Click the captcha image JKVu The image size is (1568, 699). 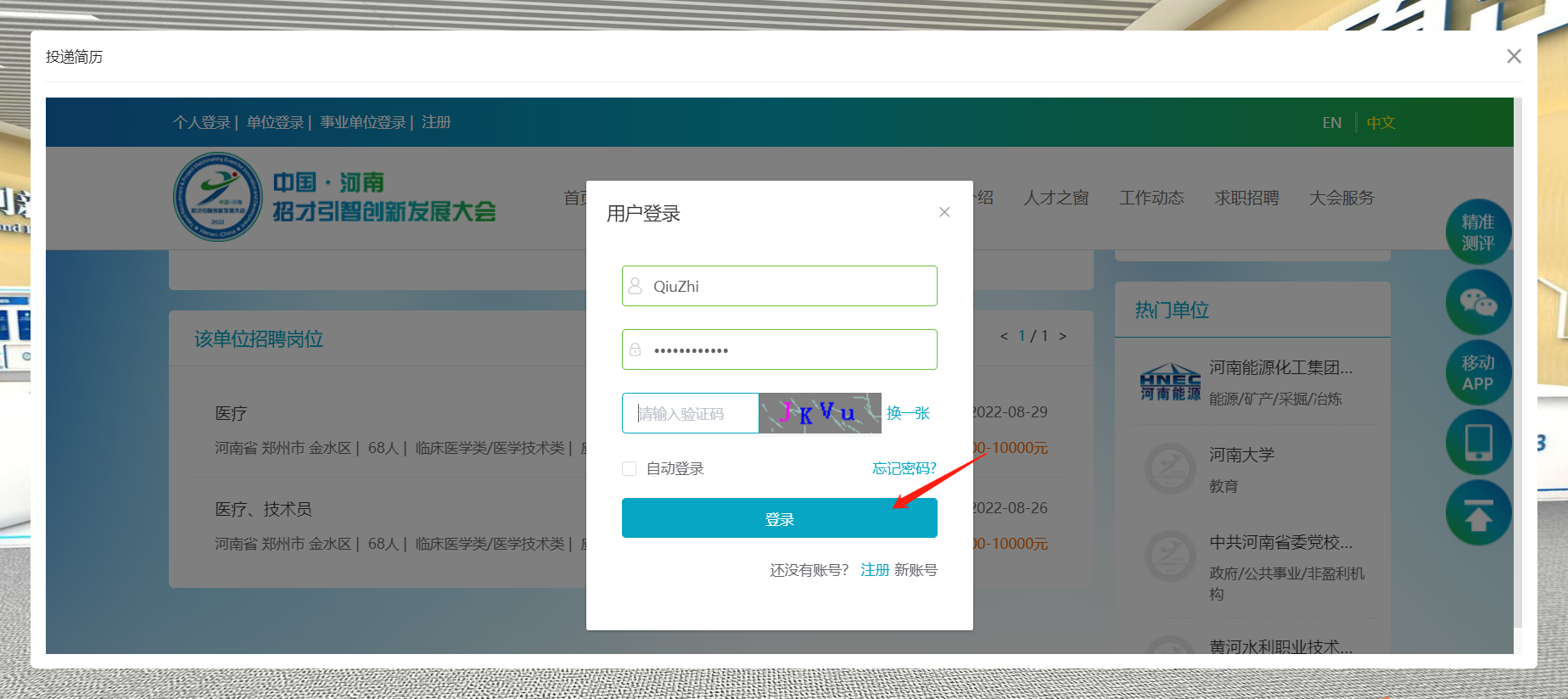coord(820,413)
